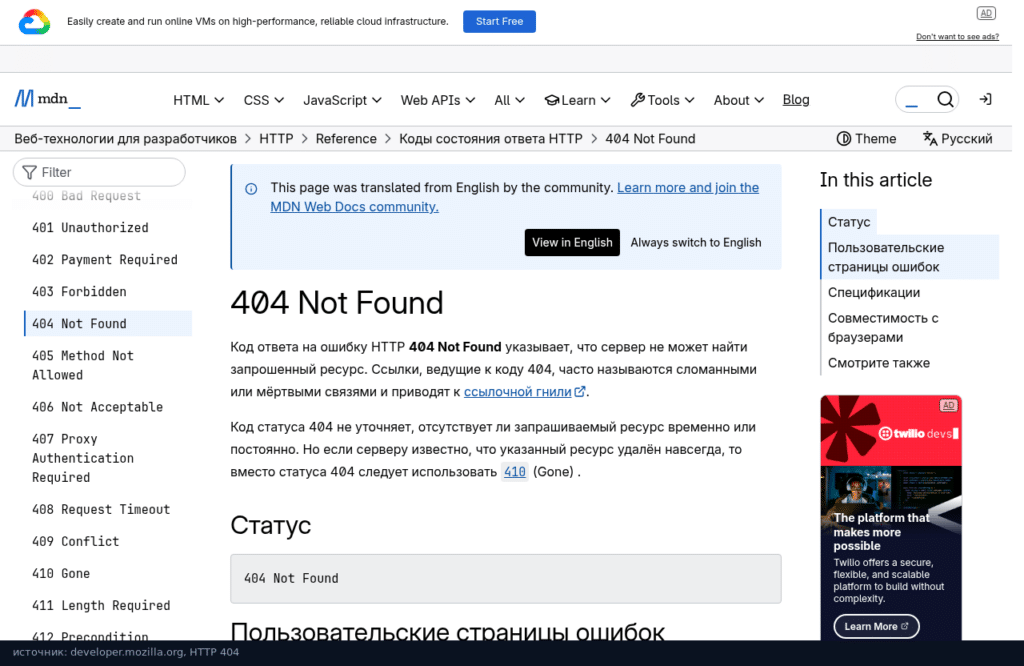
Task: Click View in English button
Action: pyautogui.click(x=572, y=243)
